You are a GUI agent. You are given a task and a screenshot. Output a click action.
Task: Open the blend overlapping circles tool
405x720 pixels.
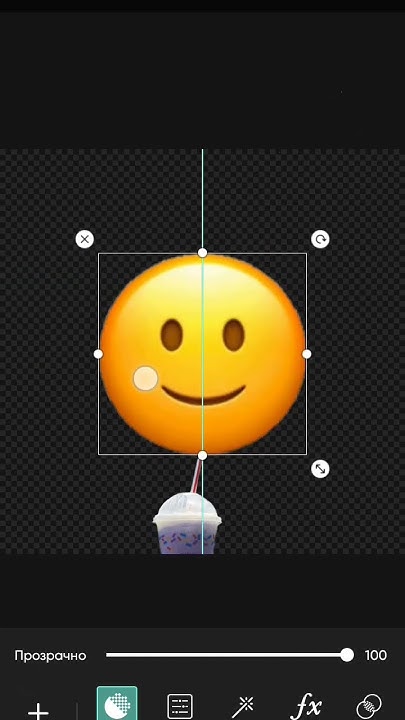point(369,707)
